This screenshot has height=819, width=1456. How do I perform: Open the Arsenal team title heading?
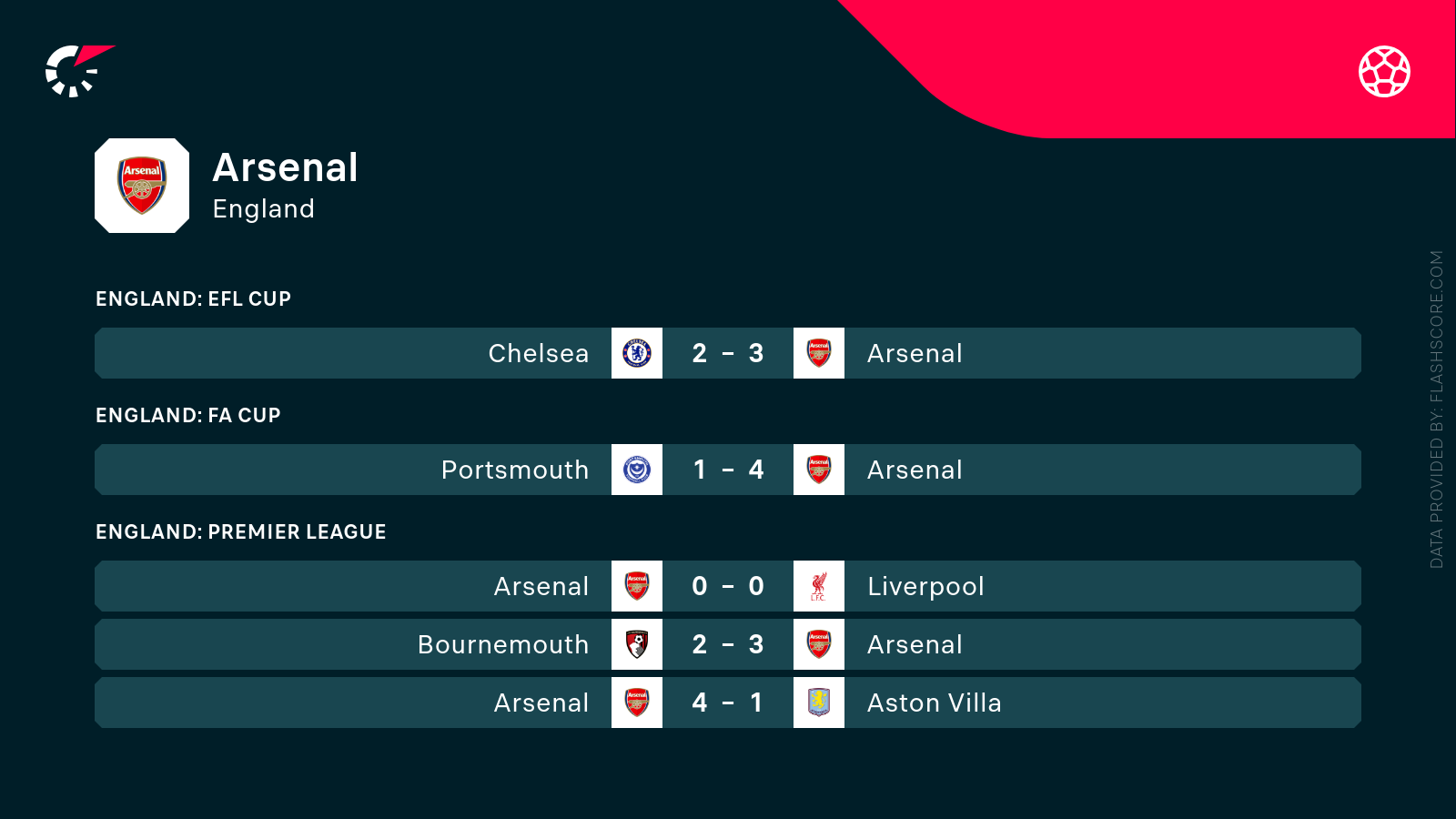click(x=285, y=167)
